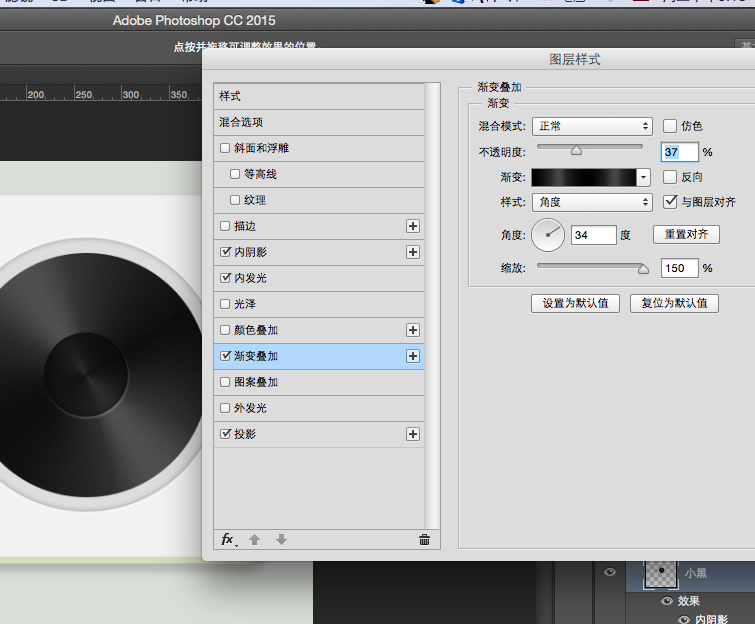
Task: Click the 小黑 layer thumbnail
Action: [661, 573]
